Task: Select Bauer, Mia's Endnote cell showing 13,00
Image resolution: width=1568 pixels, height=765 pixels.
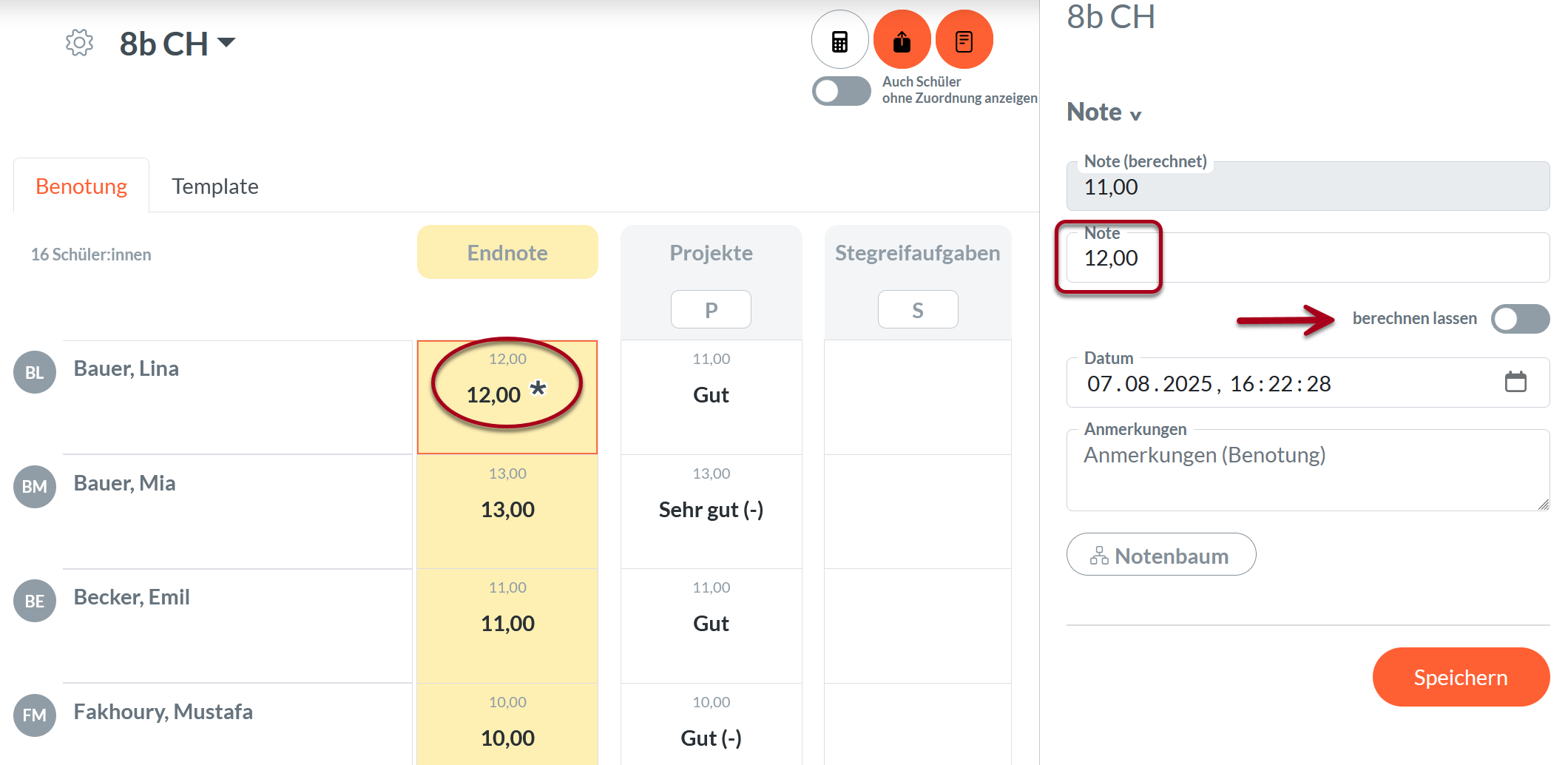Action: click(x=507, y=509)
